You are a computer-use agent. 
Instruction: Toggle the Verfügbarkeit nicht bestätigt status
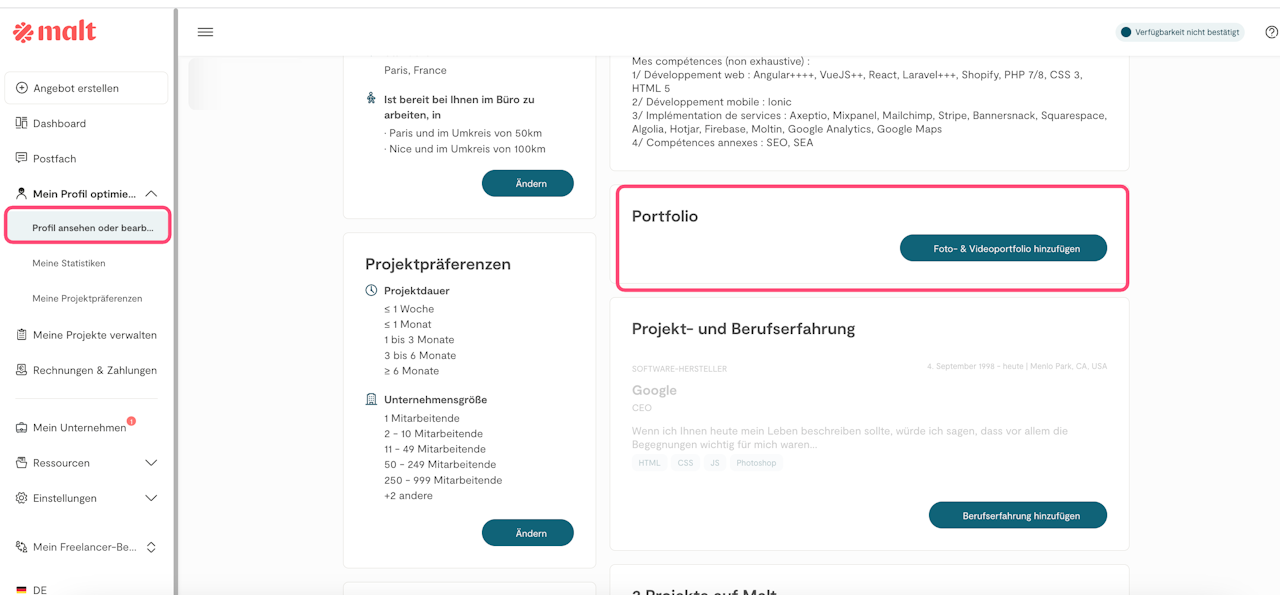tap(1180, 32)
